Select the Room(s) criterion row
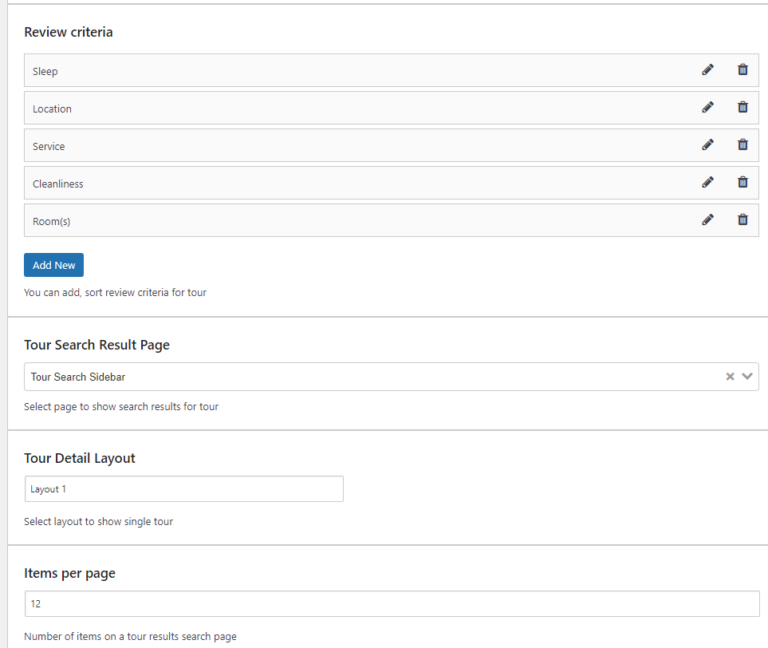 [x=391, y=220]
